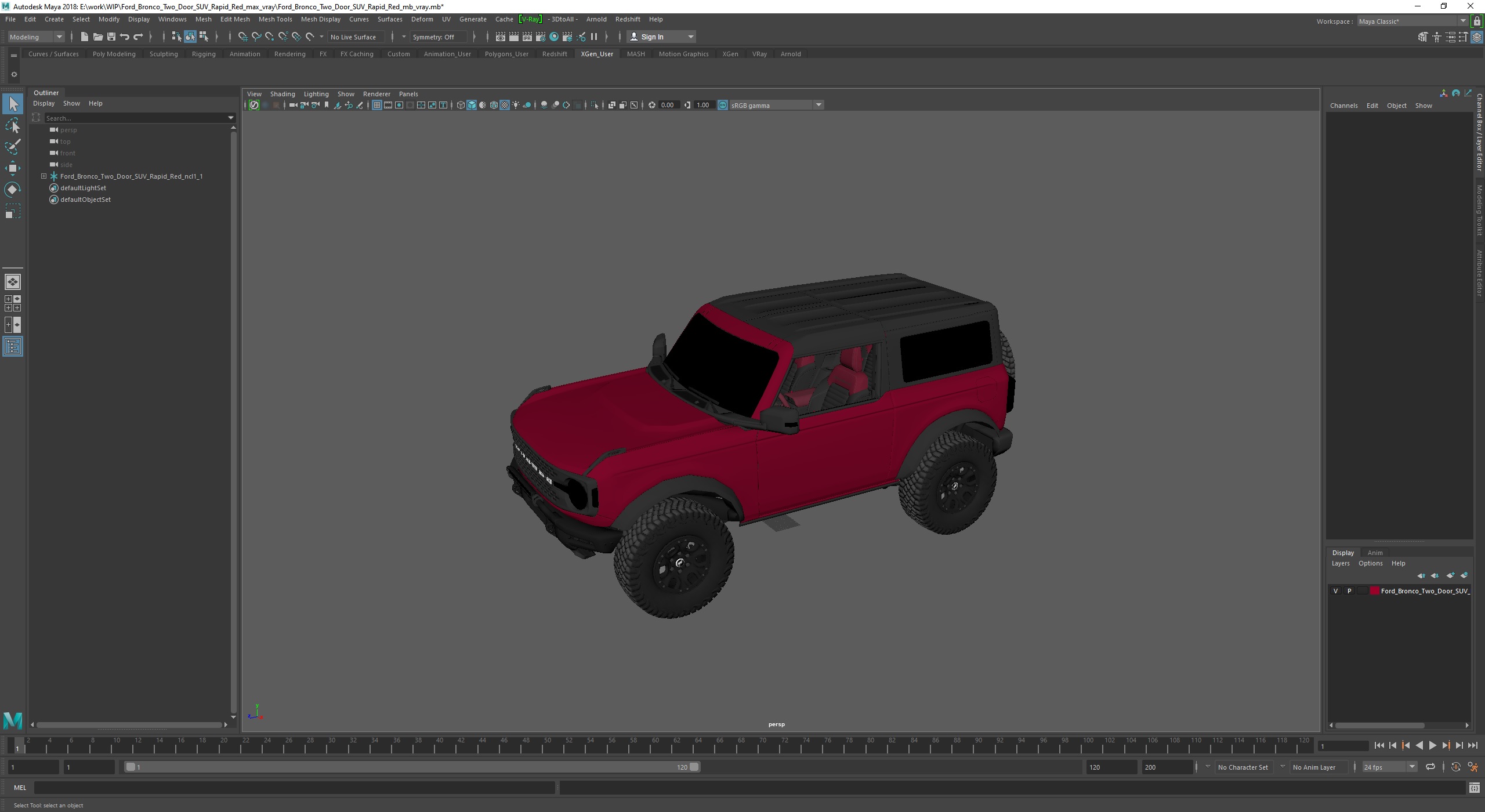The image size is (1485, 812).
Task: Redo the last undone action
Action: 138,37
